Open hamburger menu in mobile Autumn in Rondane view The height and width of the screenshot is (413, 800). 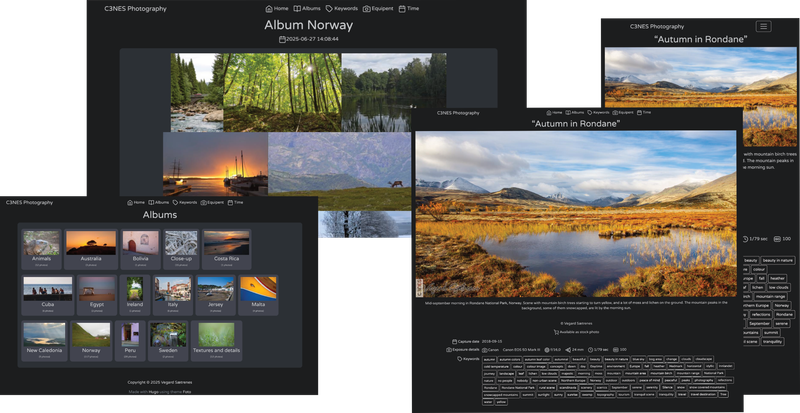point(763,27)
